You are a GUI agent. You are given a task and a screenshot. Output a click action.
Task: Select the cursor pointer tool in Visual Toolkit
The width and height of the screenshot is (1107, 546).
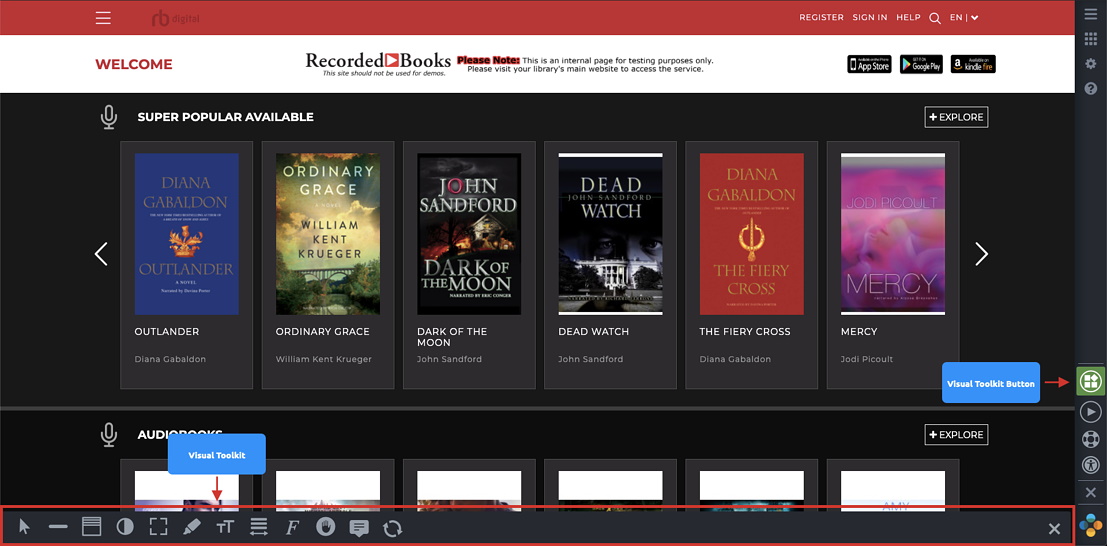pos(25,527)
